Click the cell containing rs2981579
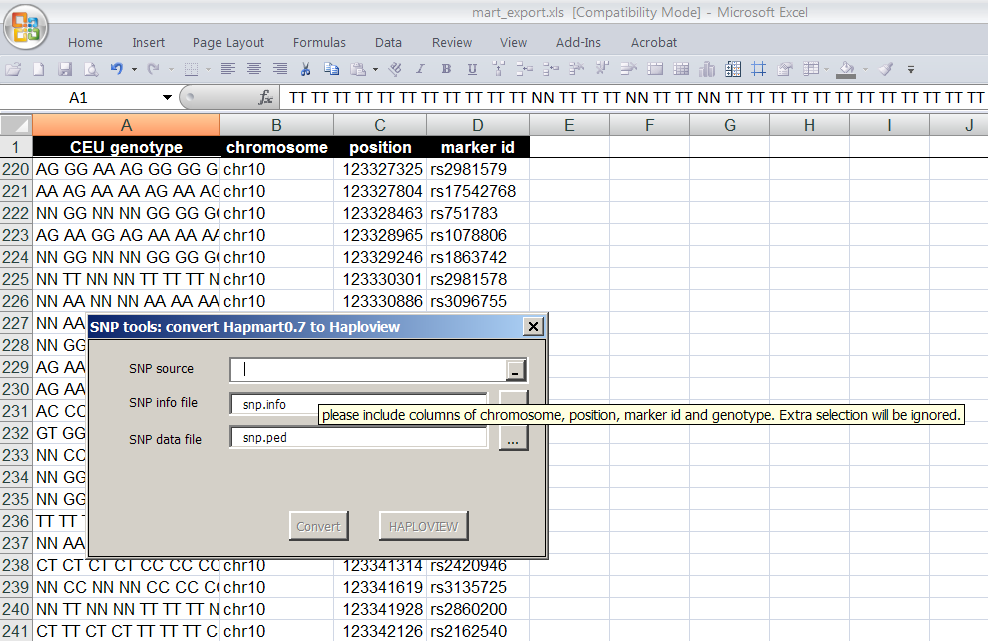Image resolution: width=988 pixels, height=641 pixels. [x=478, y=169]
